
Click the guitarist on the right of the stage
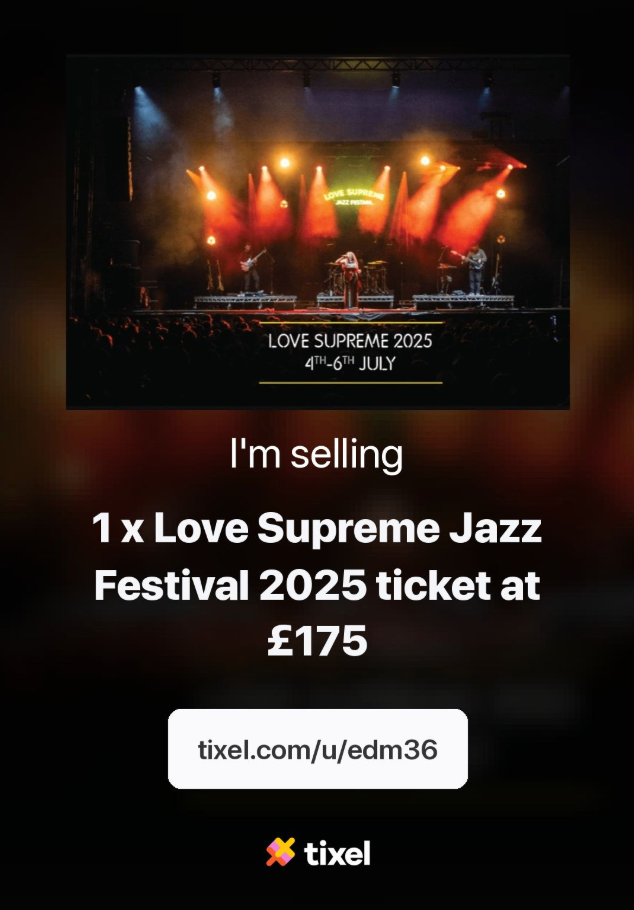pyautogui.click(x=474, y=269)
